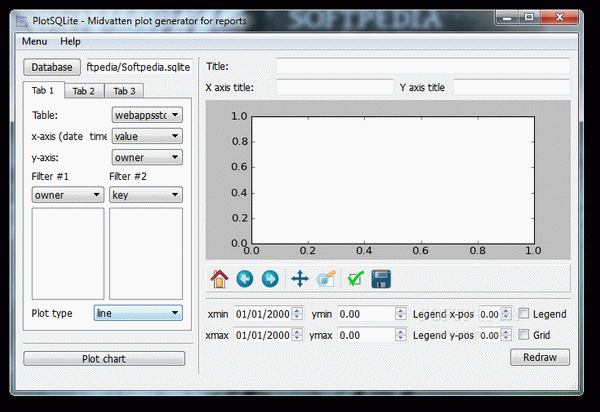
Task: Expand the Filter #1 owner dropdown
Action: click(68, 195)
